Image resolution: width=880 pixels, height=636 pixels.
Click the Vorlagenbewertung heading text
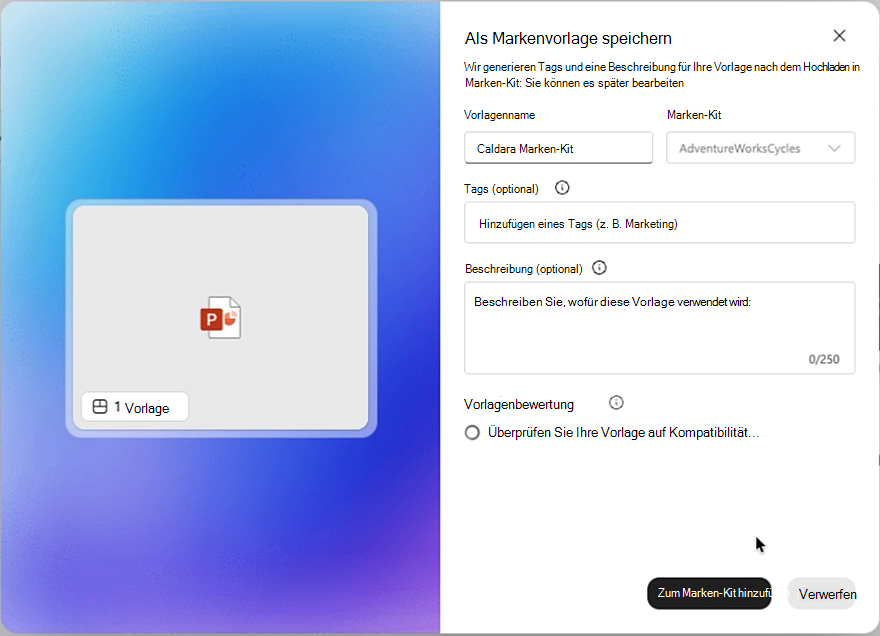click(519, 404)
